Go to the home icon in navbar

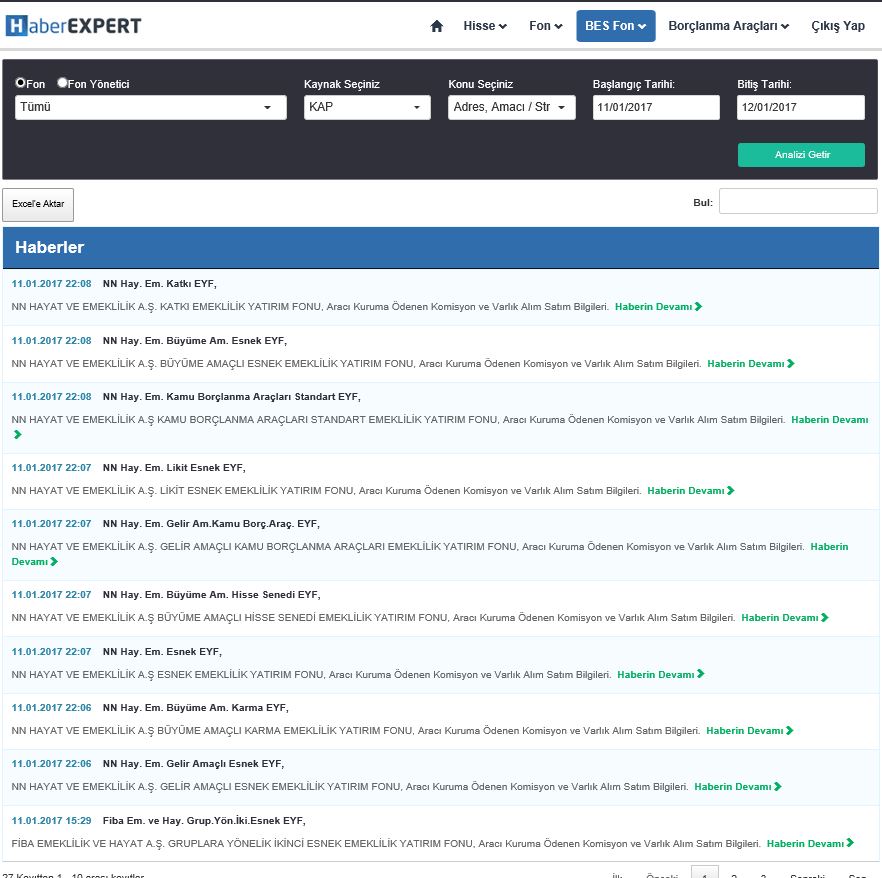coord(436,26)
